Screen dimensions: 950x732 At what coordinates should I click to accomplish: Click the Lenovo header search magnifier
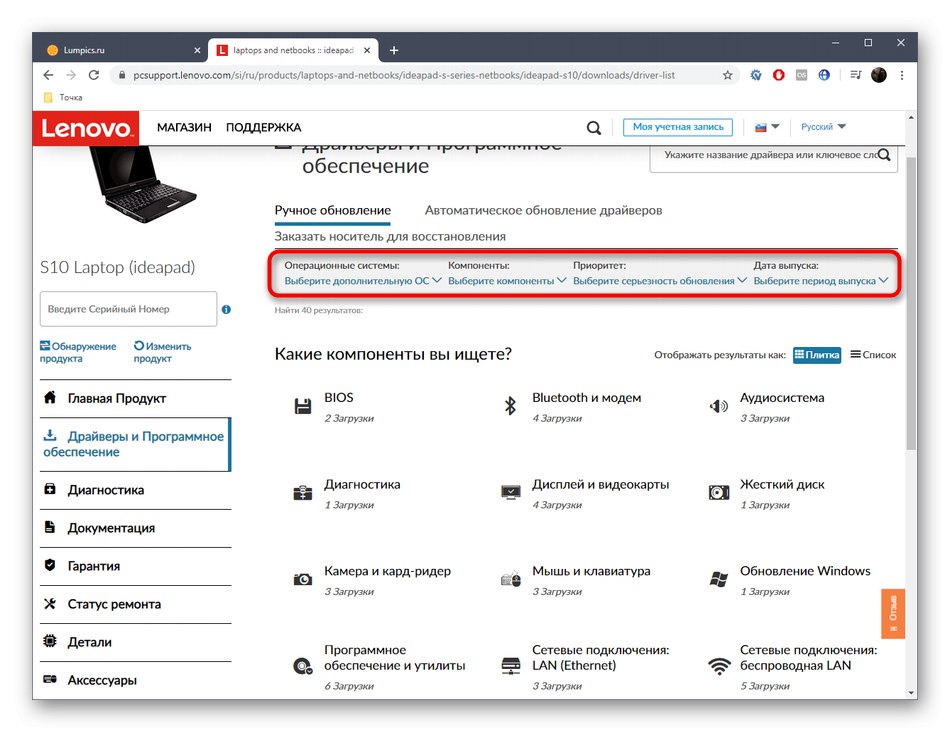coord(594,128)
